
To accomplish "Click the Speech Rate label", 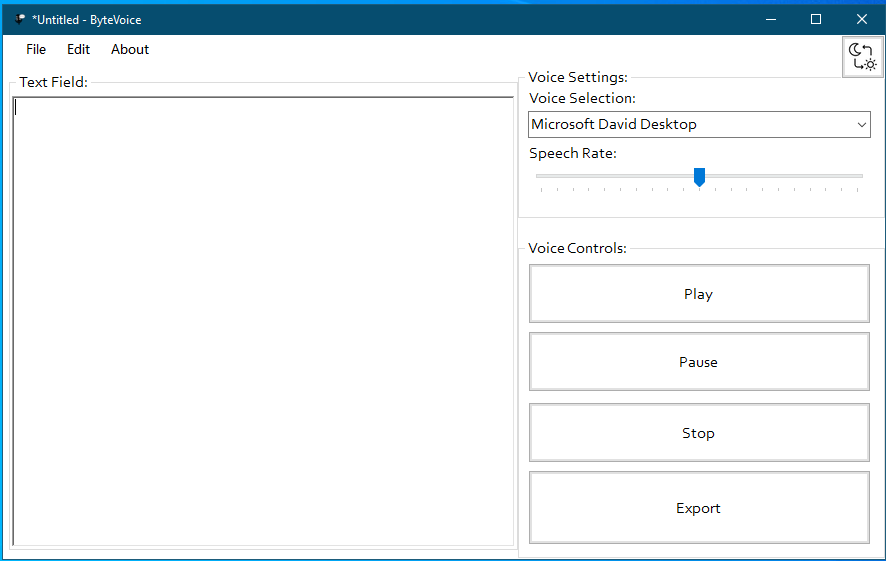I will pyautogui.click(x=572, y=153).
